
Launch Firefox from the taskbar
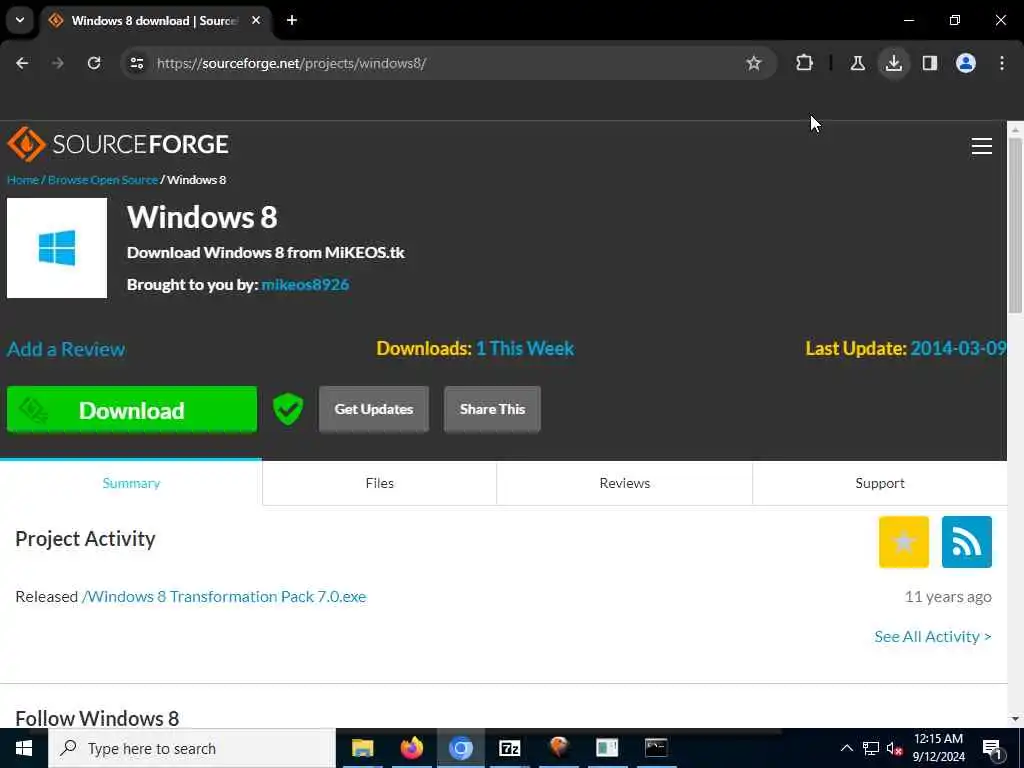411,748
